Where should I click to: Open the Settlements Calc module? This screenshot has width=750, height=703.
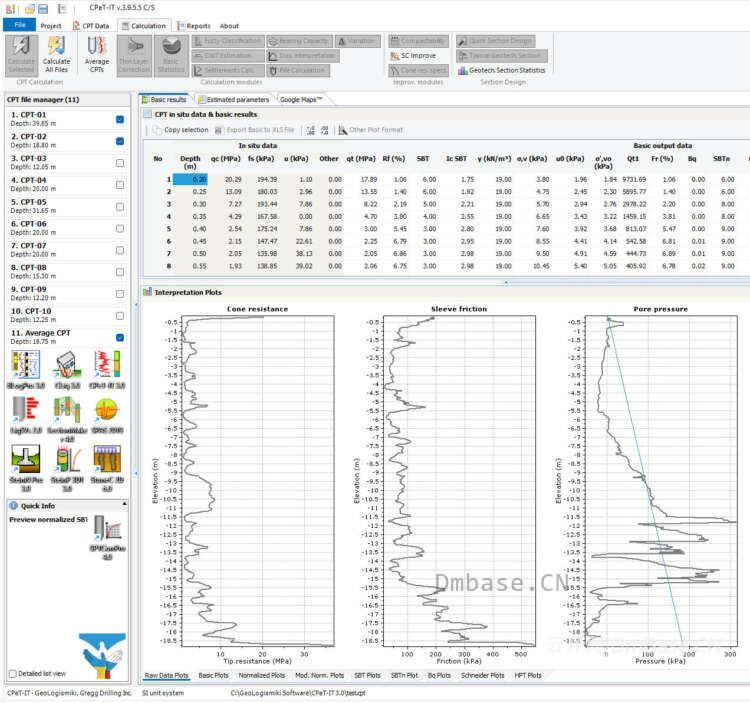228,70
